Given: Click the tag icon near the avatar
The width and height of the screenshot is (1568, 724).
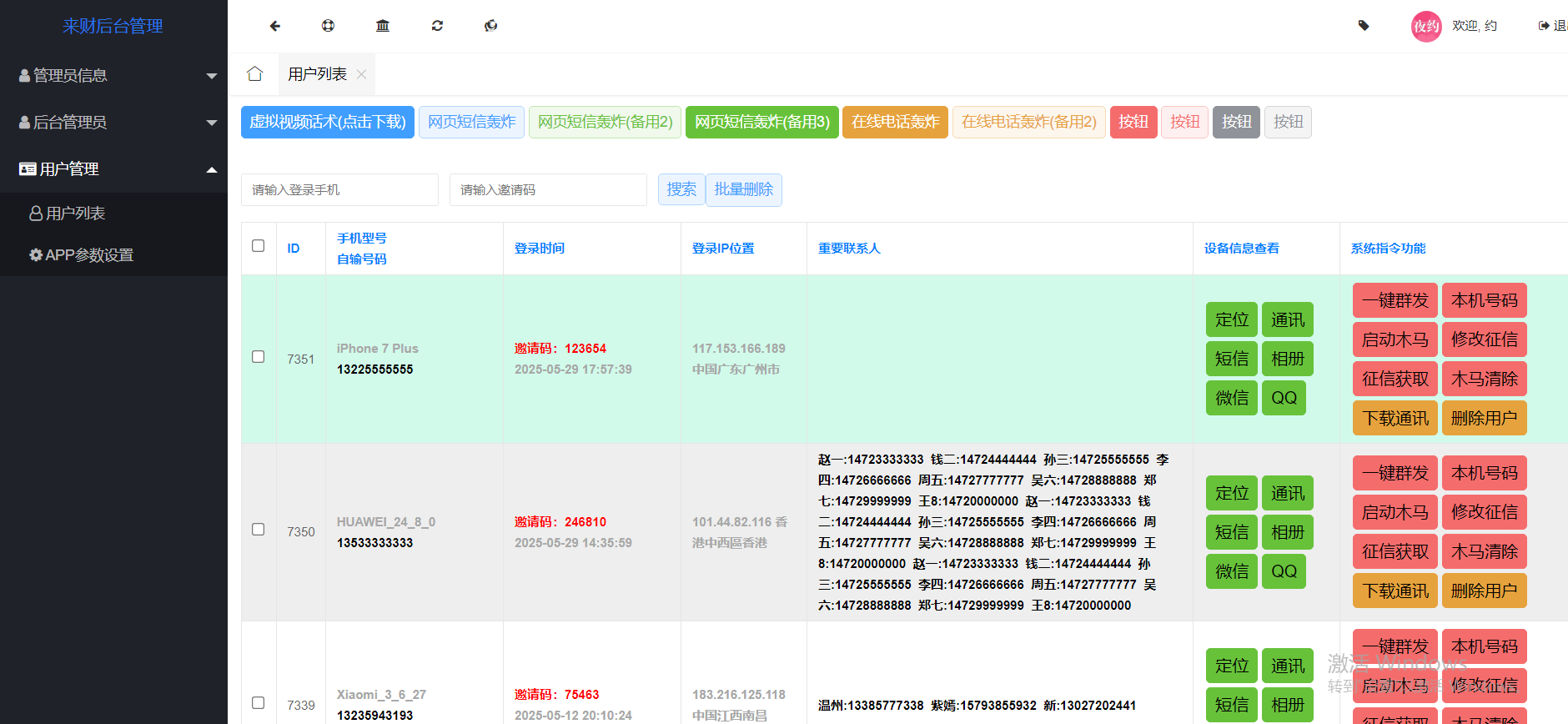Looking at the screenshot, I should click(1364, 26).
